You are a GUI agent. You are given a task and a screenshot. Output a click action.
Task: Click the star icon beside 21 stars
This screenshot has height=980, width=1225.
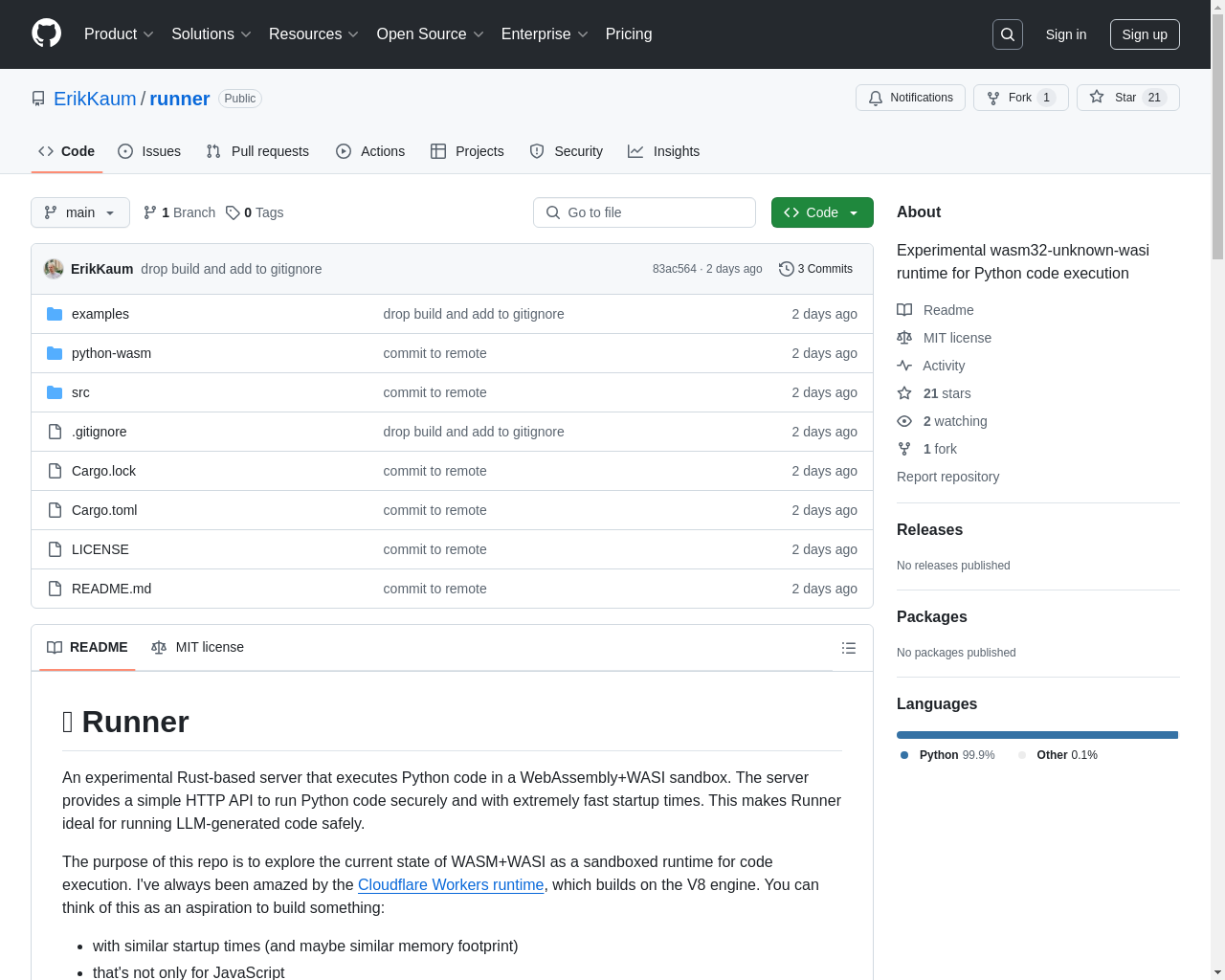pos(904,393)
